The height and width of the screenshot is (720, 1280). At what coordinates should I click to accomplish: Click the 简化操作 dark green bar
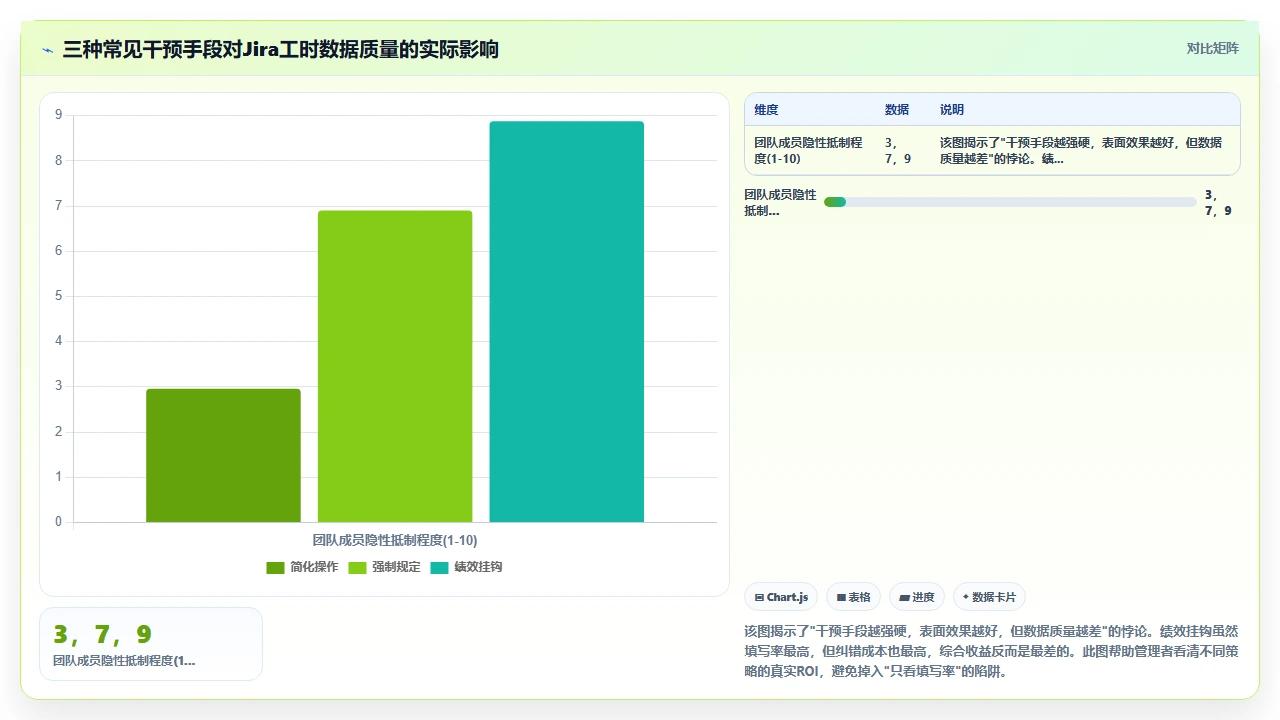(223, 455)
